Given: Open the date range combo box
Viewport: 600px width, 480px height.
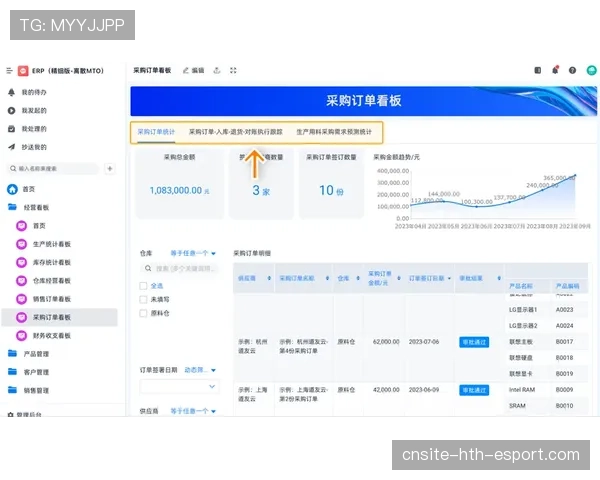Looking at the screenshot, I should pyautogui.click(x=179, y=387).
